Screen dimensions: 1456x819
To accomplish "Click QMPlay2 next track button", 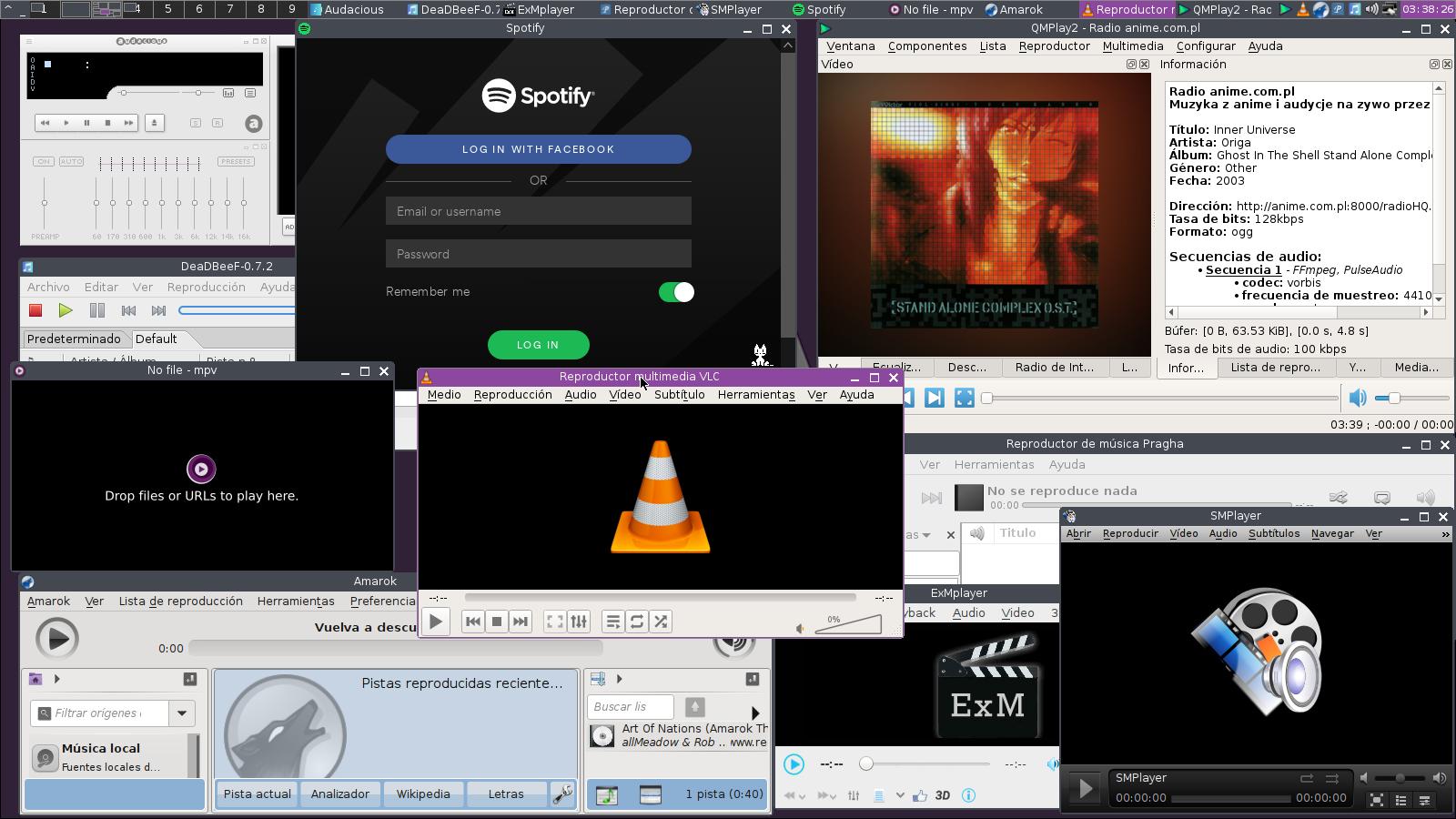I will pyautogui.click(x=935, y=398).
